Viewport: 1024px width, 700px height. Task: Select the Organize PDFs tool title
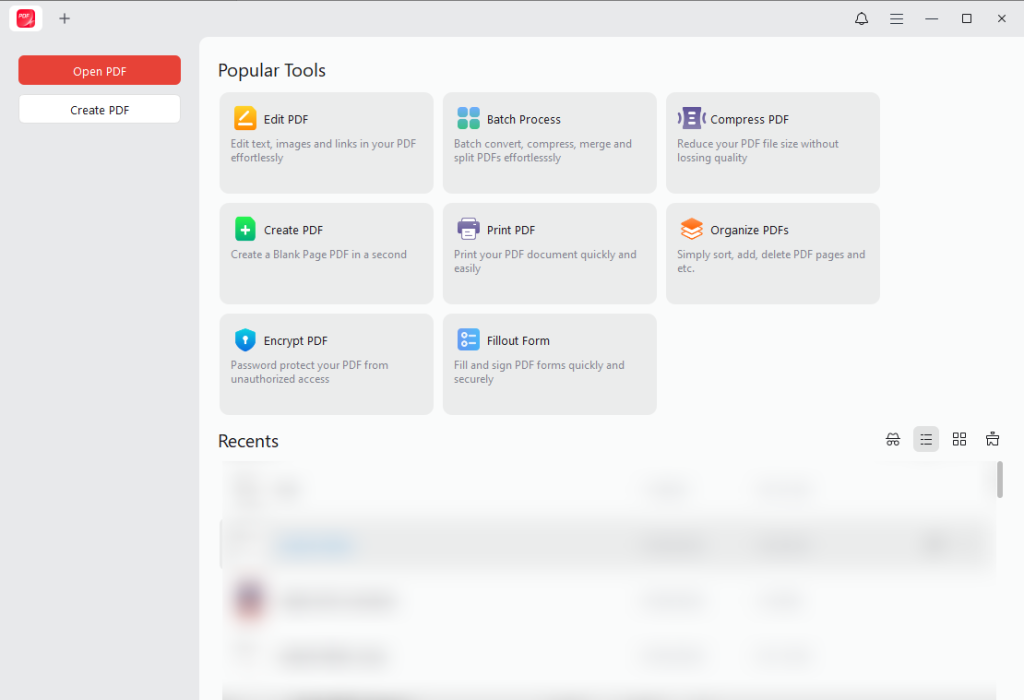(x=749, y=231)
